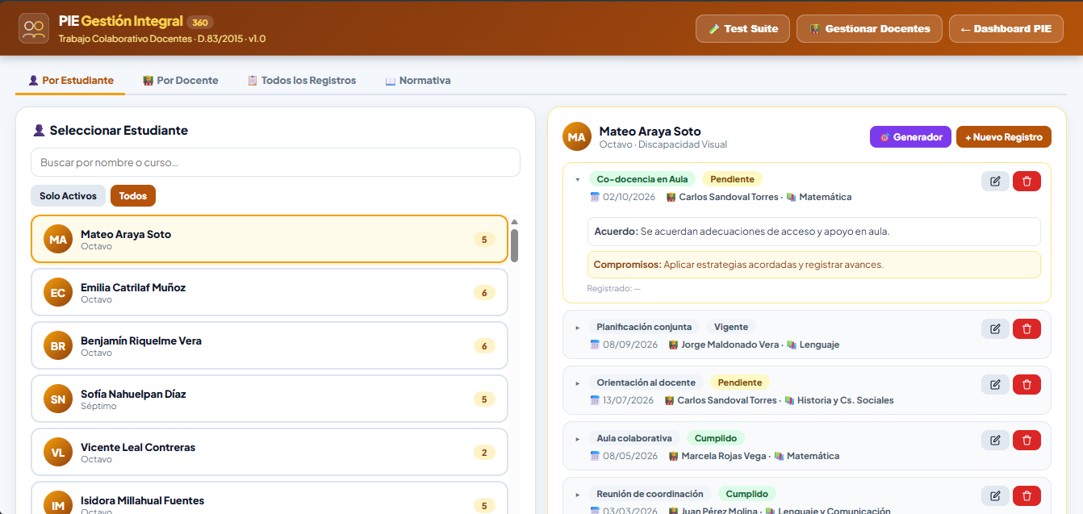Click the record count badge 6 for Emilia Catrilaf
Viewport: 1083px width, 514px height.
click(x=484, y=293)
